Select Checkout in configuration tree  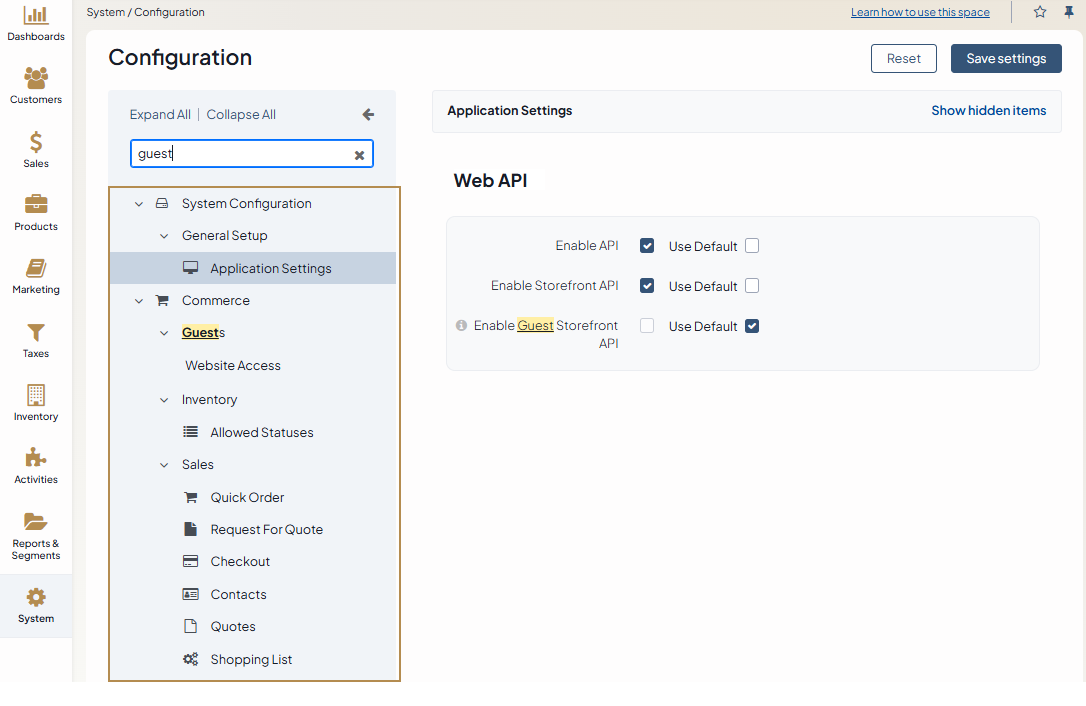tap(240, 562)
